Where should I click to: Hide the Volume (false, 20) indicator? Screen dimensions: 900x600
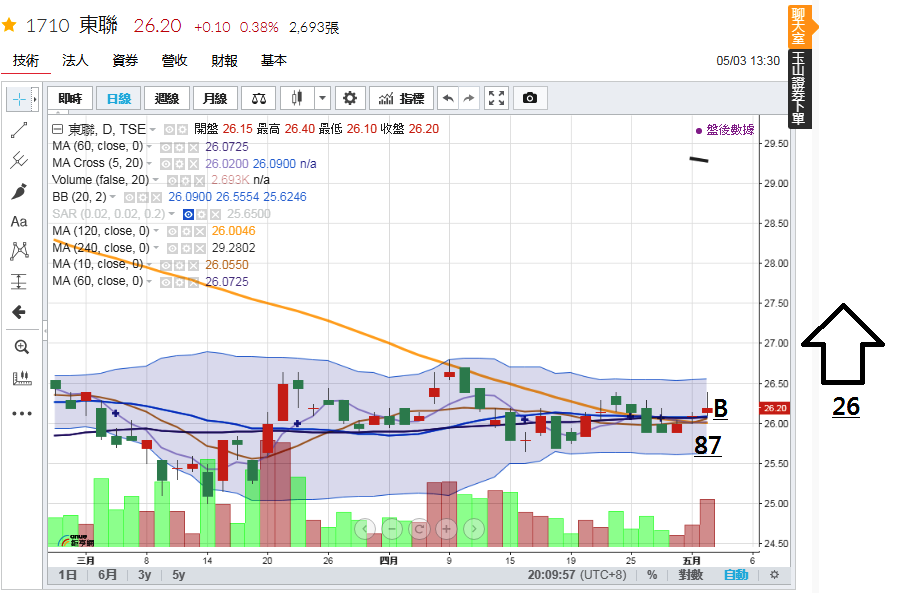coord(173,180)
